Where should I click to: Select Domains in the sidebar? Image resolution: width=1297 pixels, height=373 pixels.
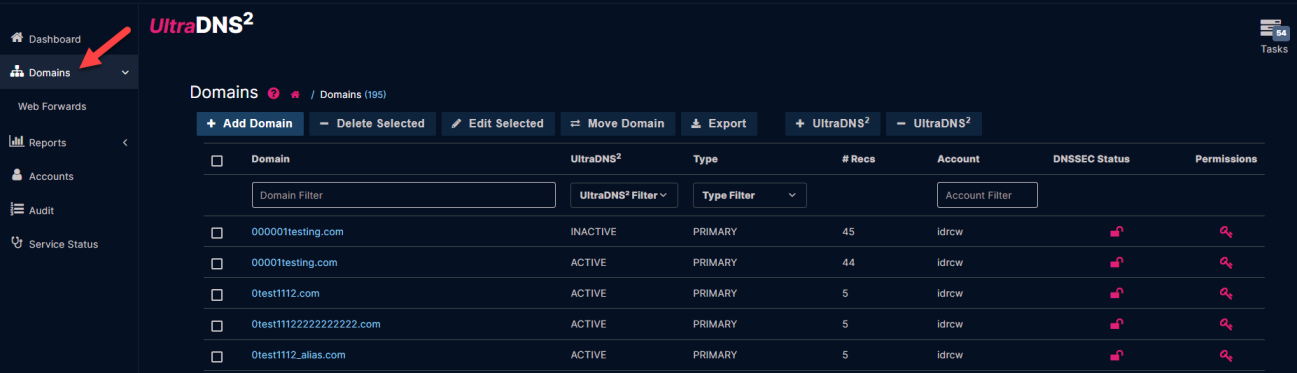49,73
